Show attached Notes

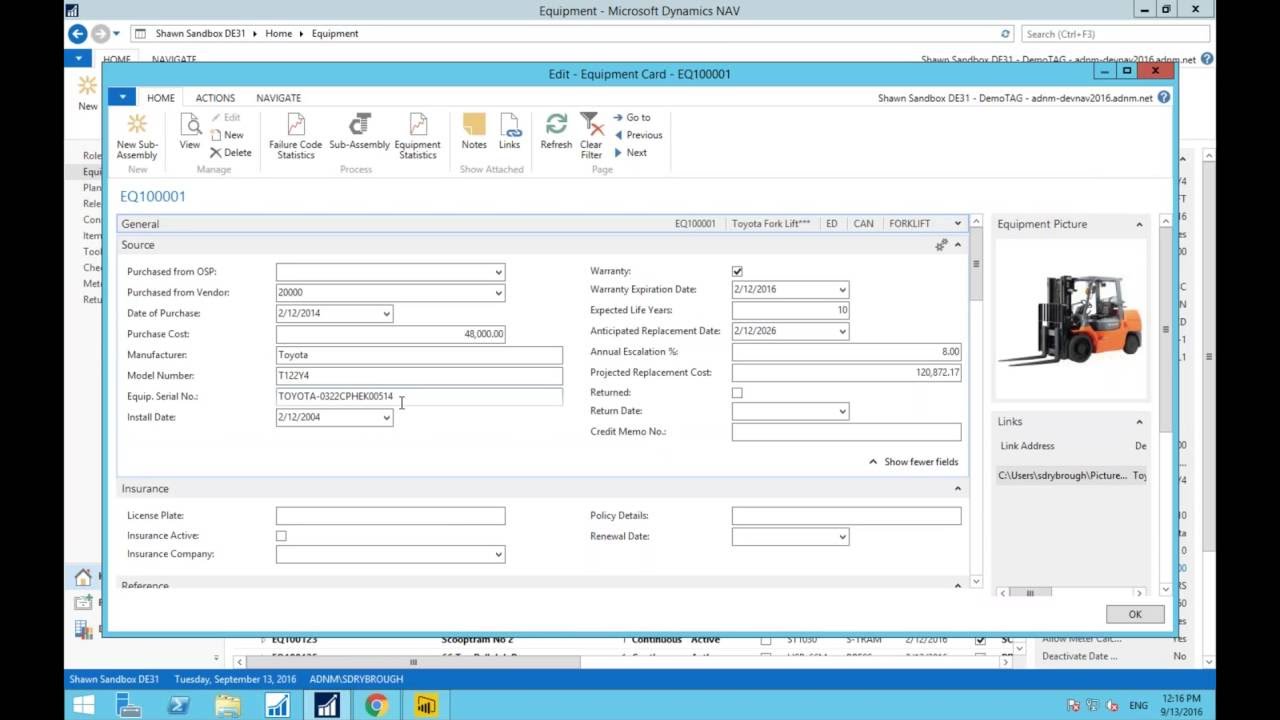(x=474, y=132)
